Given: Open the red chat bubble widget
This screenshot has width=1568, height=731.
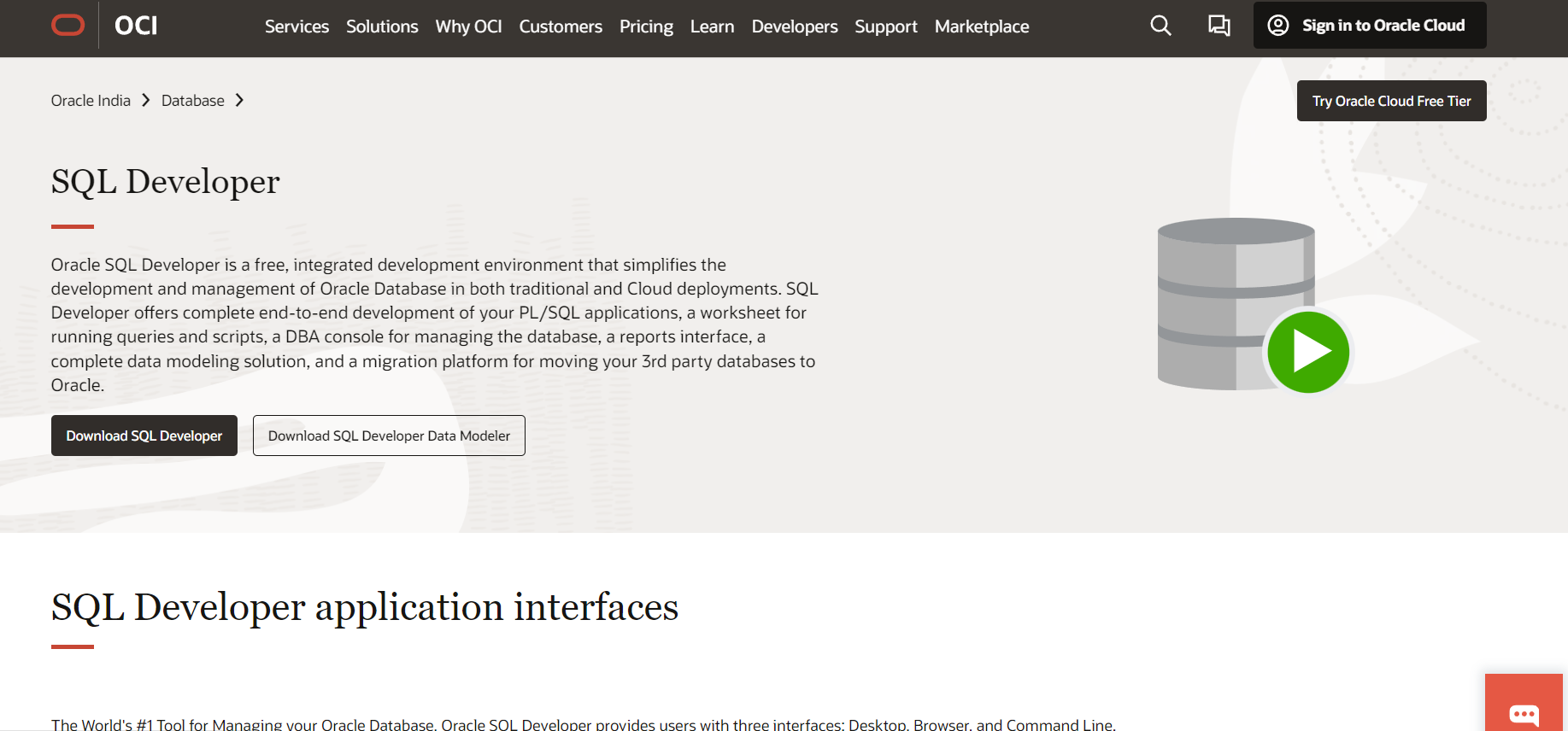Looking at the screenshot, I should (1524, 713).
